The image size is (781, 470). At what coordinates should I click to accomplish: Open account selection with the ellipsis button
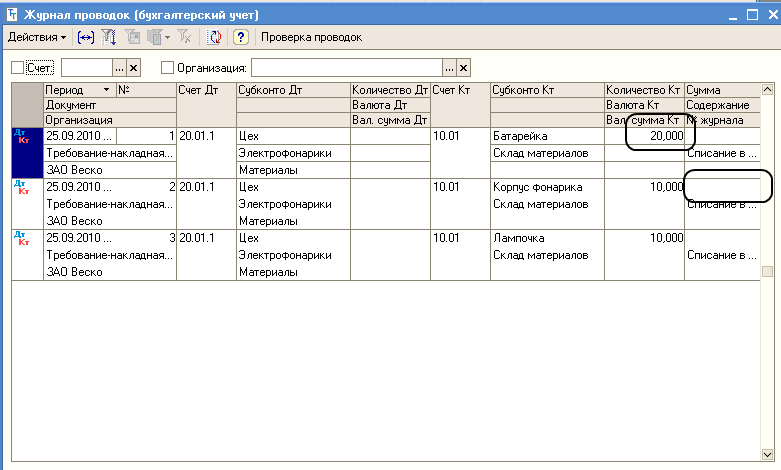click(x=120, y=68)
